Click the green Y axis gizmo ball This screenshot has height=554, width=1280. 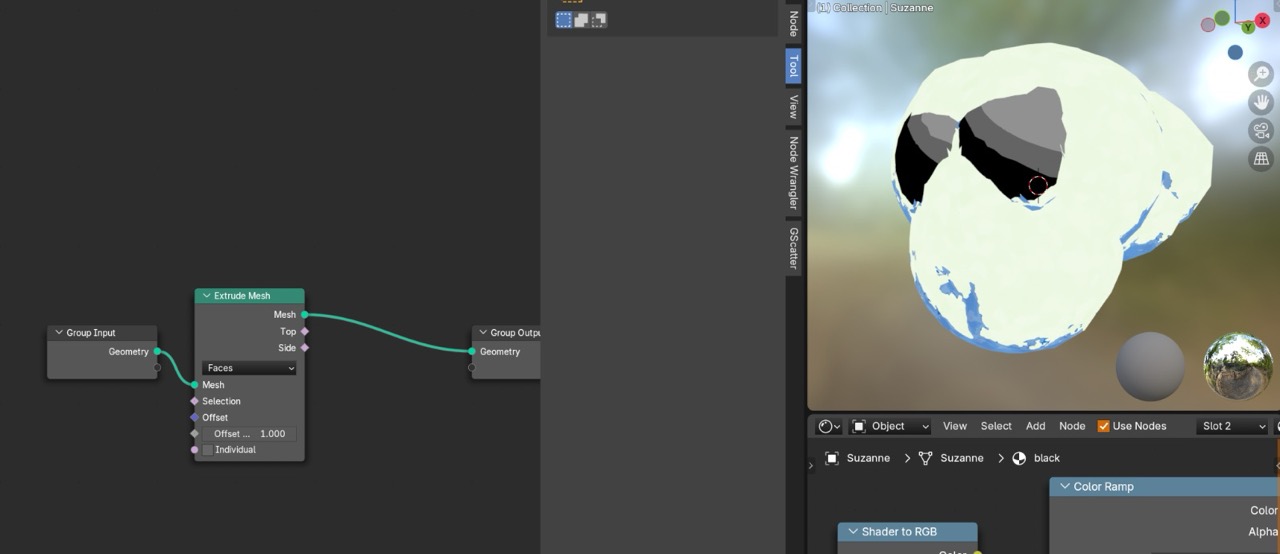1248,28
